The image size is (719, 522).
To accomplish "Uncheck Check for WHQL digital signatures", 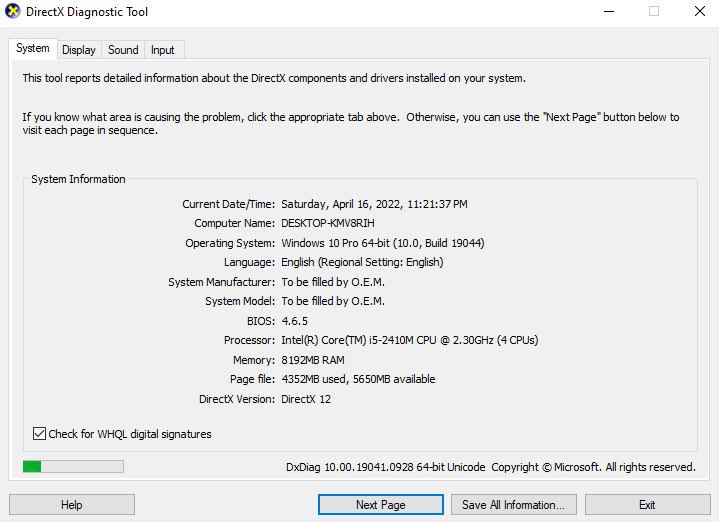I will [40, 434].
